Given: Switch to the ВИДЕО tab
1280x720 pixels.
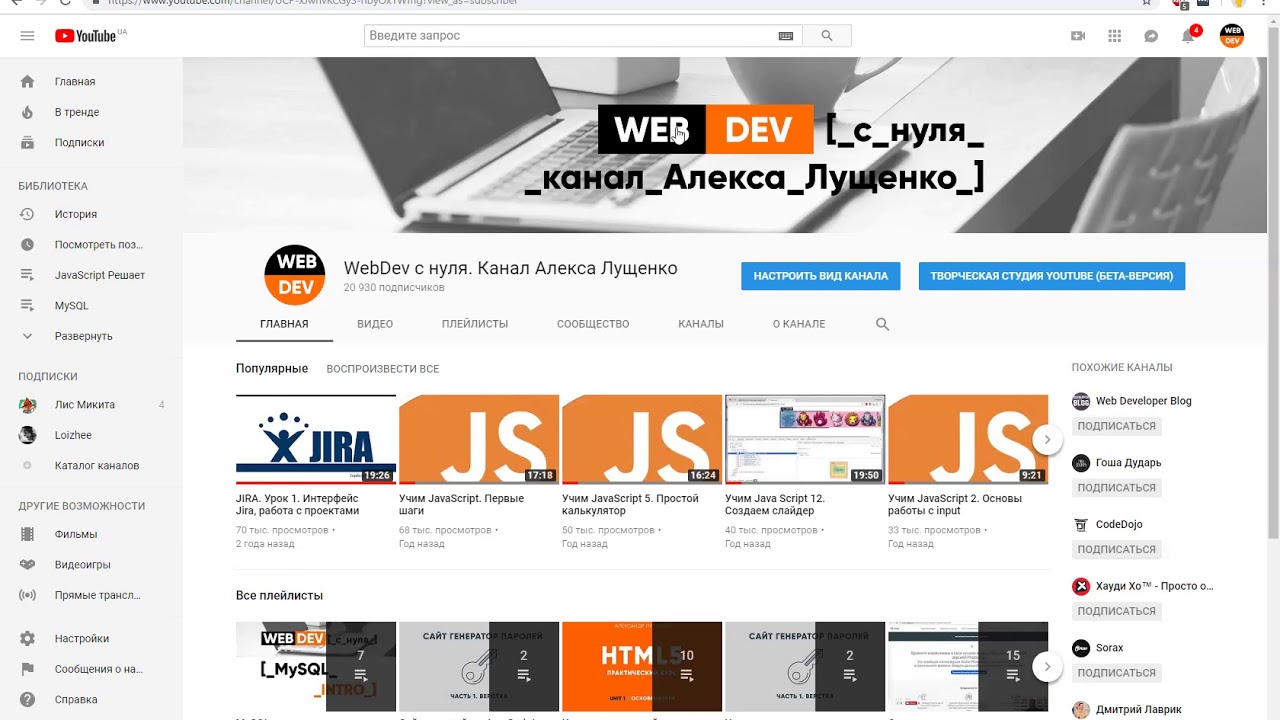Looking at the screenshot, I should pos(375,324).
